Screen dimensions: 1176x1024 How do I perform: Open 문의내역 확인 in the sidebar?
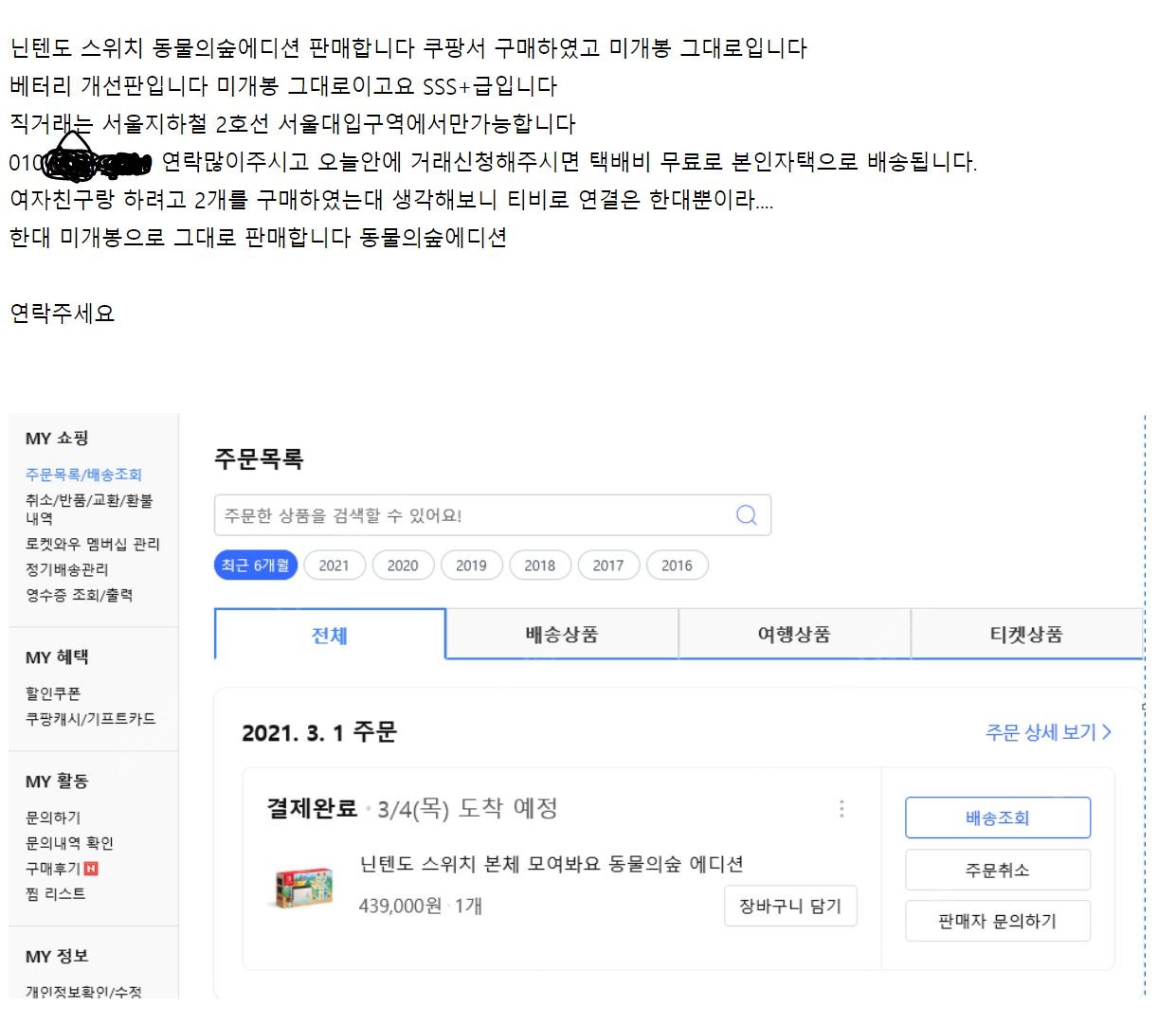click(x=69, y=843)
